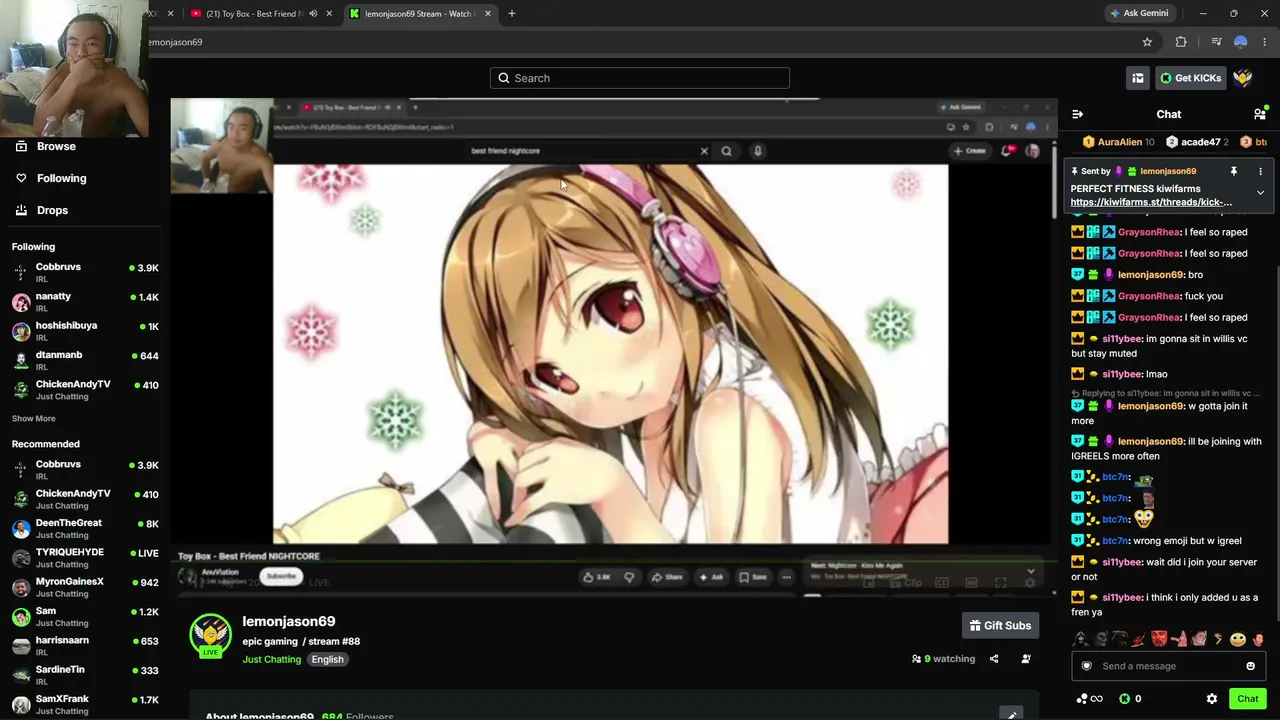The image size is (1280, 720).
Task: Open Sam channel in Recommended list
Action: [85, 616]
